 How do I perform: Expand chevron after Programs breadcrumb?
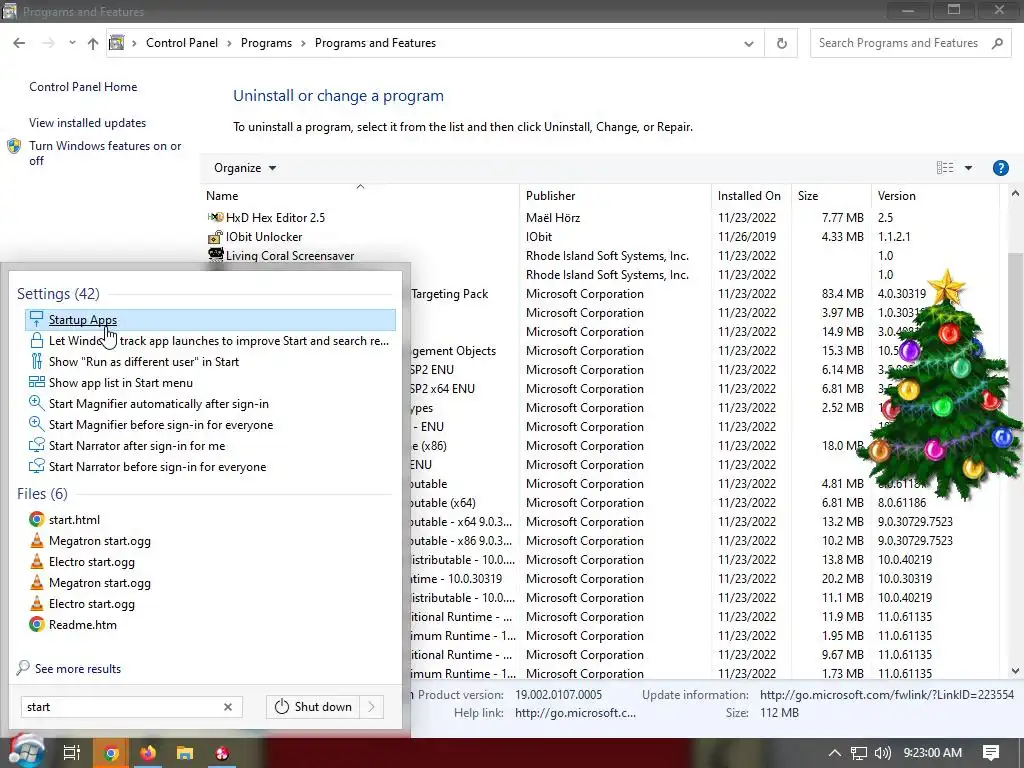pos(304,43)
